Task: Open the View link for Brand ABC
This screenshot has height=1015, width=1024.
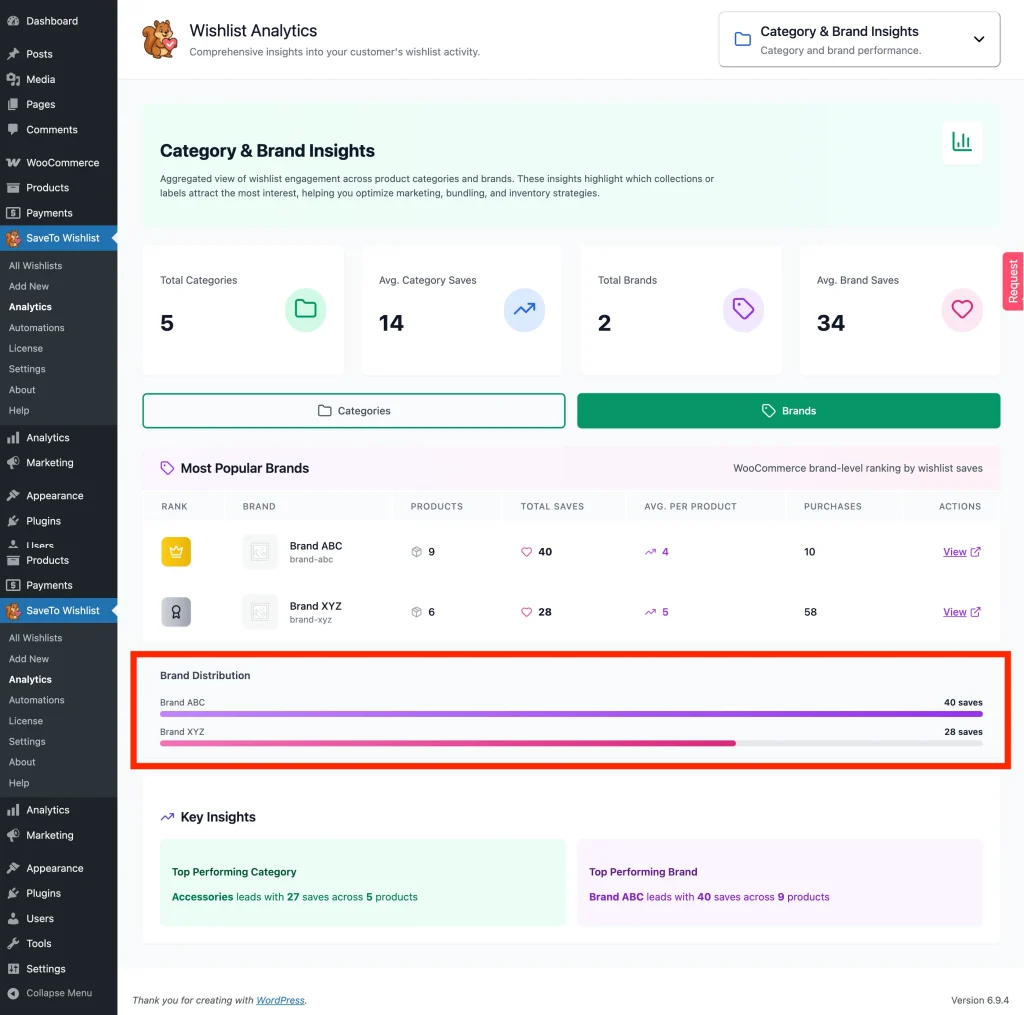Action: tap(960, 552)
